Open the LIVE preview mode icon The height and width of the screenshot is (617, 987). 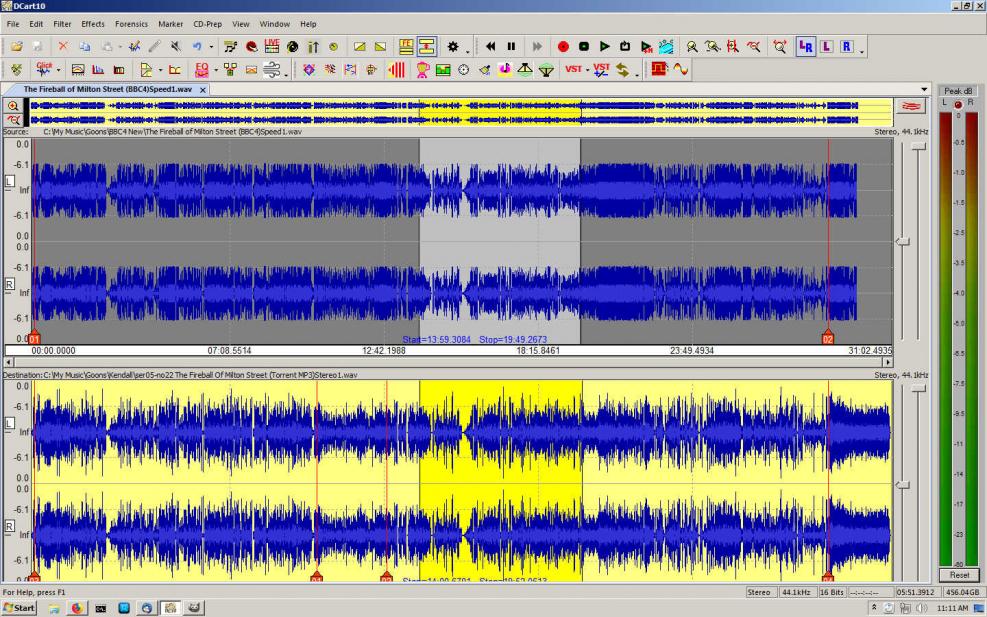point(272,46)
